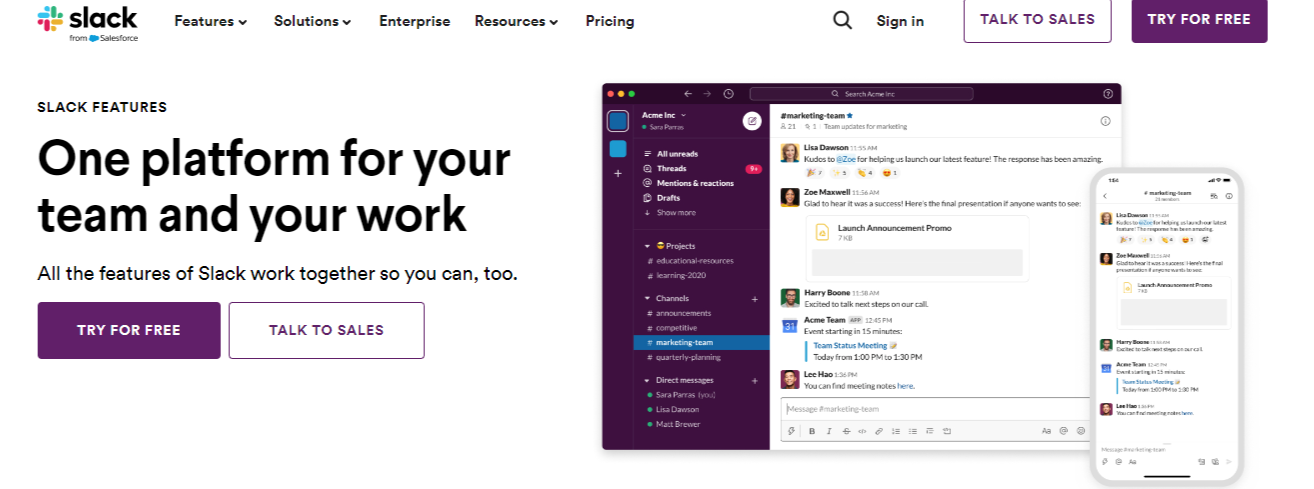Viewport: 1314px width, 489px height.
Task: Click the ordered list icon in composer
Action: (896, 431)
